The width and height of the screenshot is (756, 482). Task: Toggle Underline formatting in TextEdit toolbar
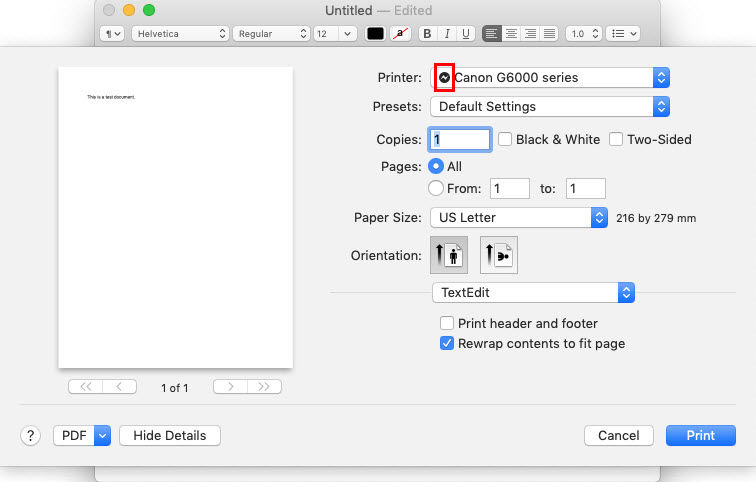466,34
